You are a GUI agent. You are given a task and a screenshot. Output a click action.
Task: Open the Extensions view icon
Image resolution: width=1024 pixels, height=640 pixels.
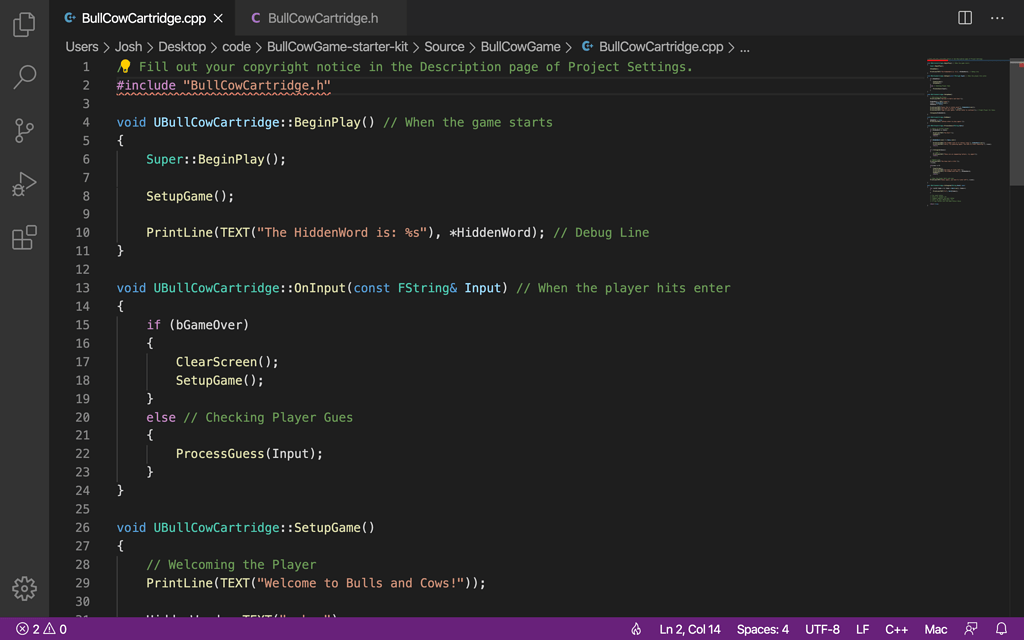(24, 238)
